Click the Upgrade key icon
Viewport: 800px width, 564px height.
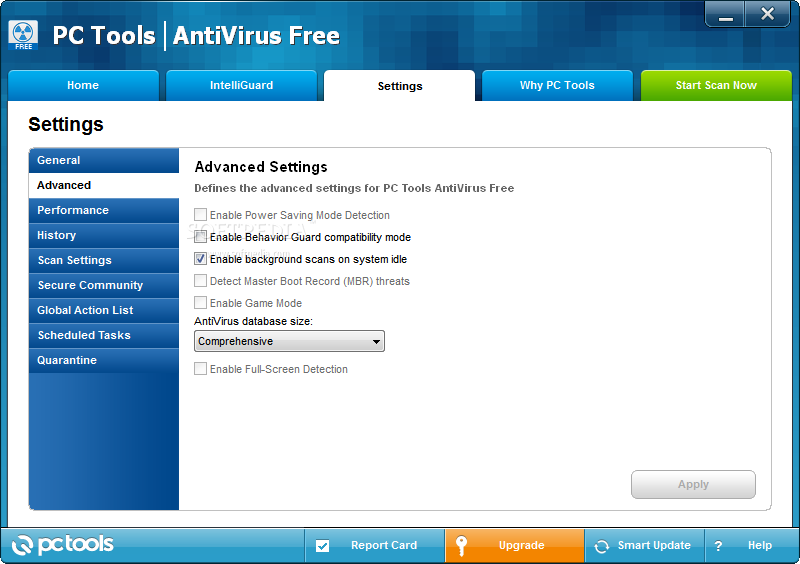(x=461, y=546)
